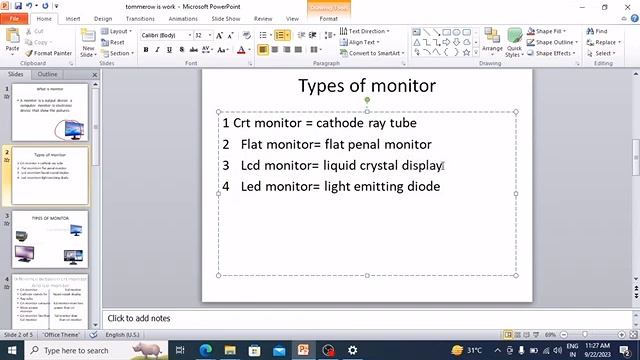
Task: Open File Explorer from the taskbar
Action: (x=230, y=350)
